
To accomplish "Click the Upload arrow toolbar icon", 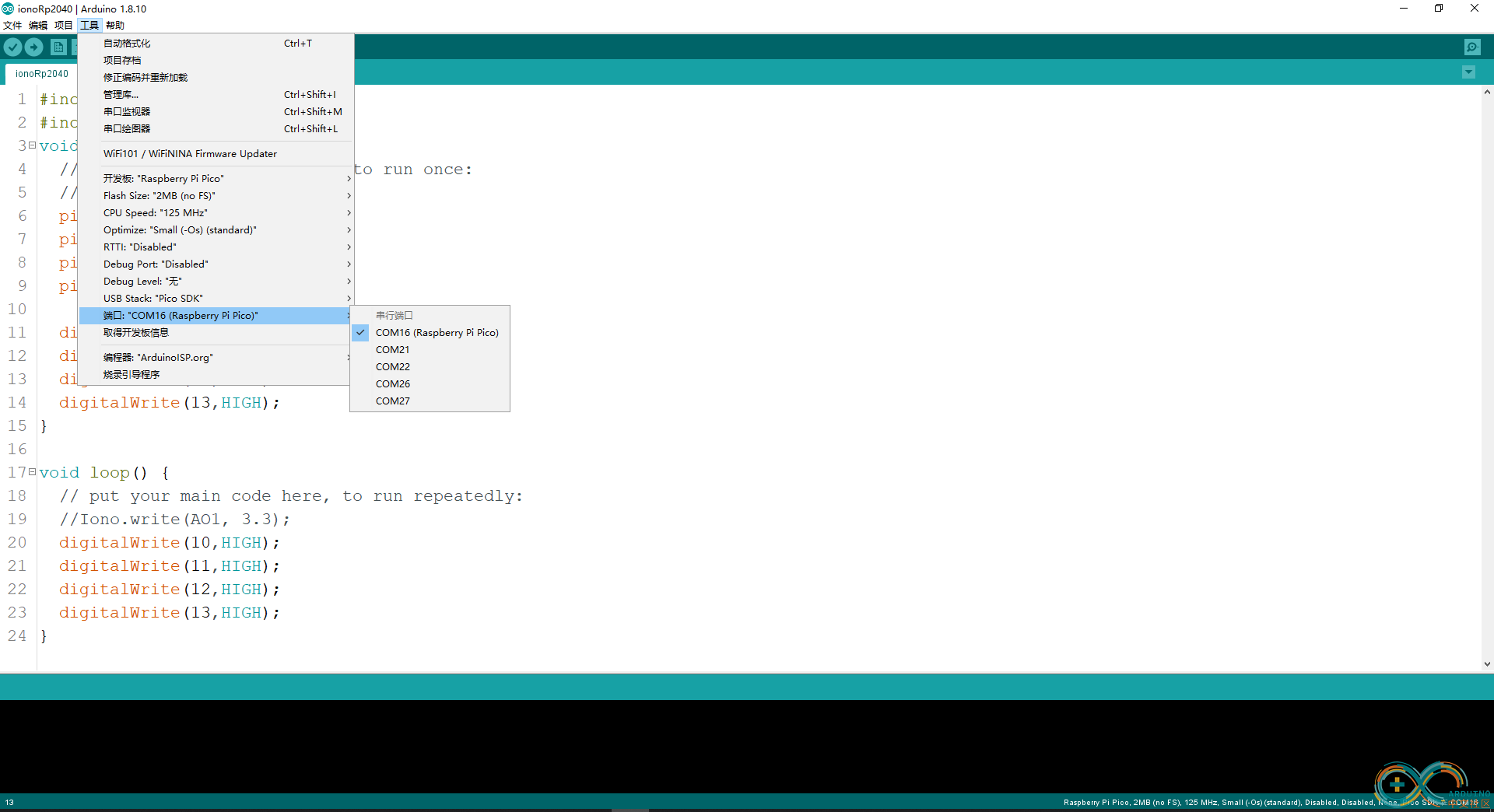I will (x=34, y=47).
